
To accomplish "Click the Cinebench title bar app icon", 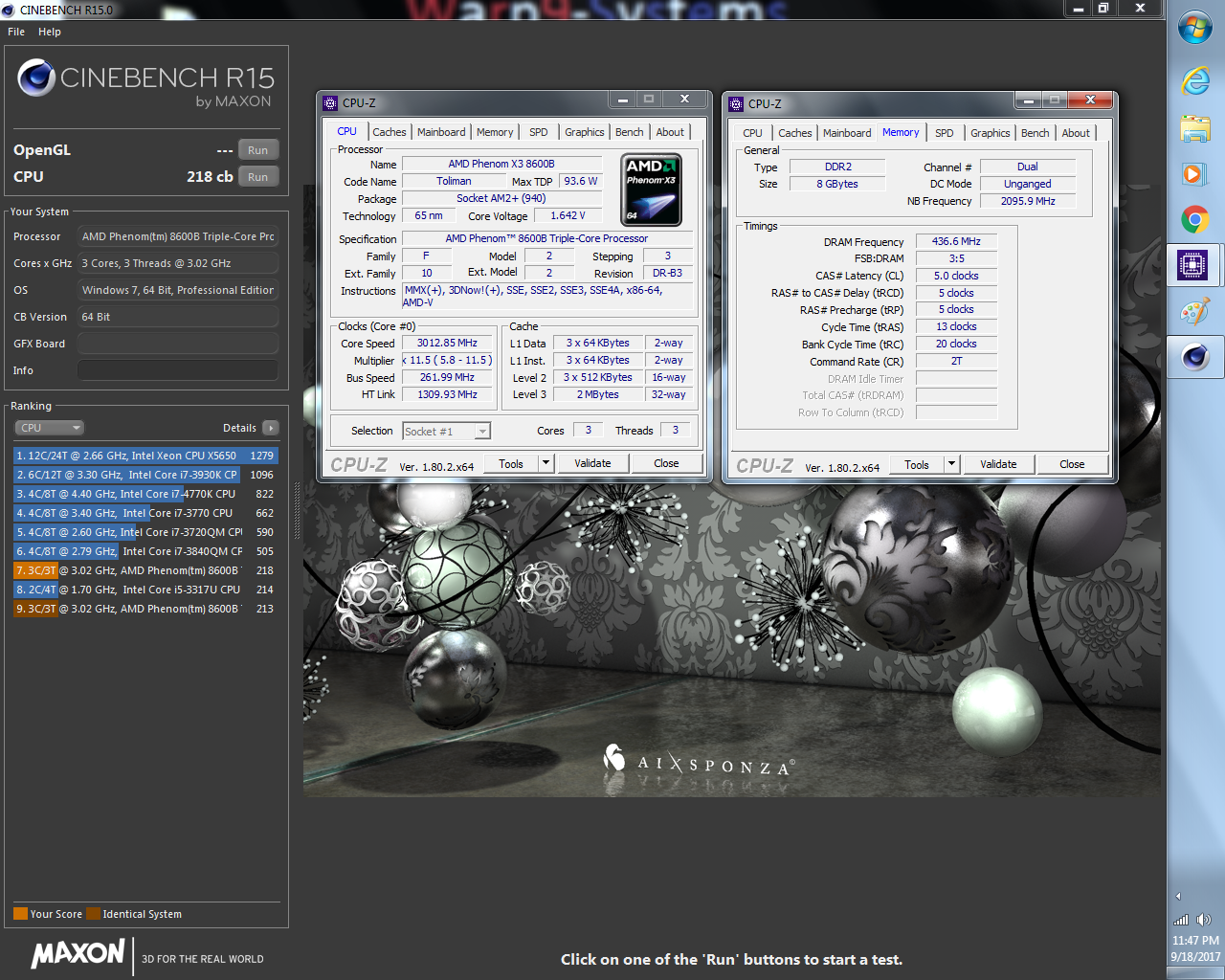I will (x=9, y=10).
